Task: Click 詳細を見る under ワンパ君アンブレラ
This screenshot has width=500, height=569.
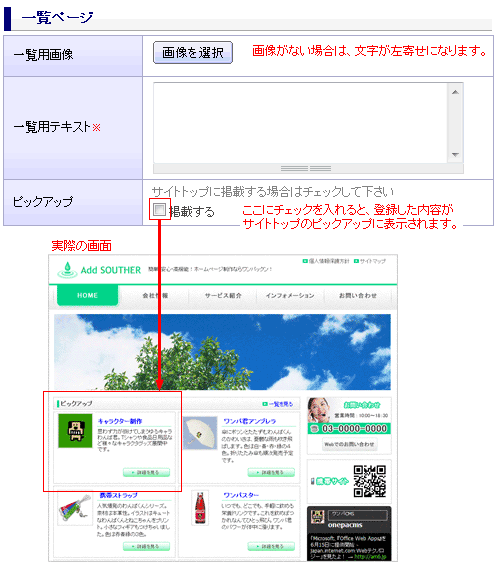Action: (271, 472)
